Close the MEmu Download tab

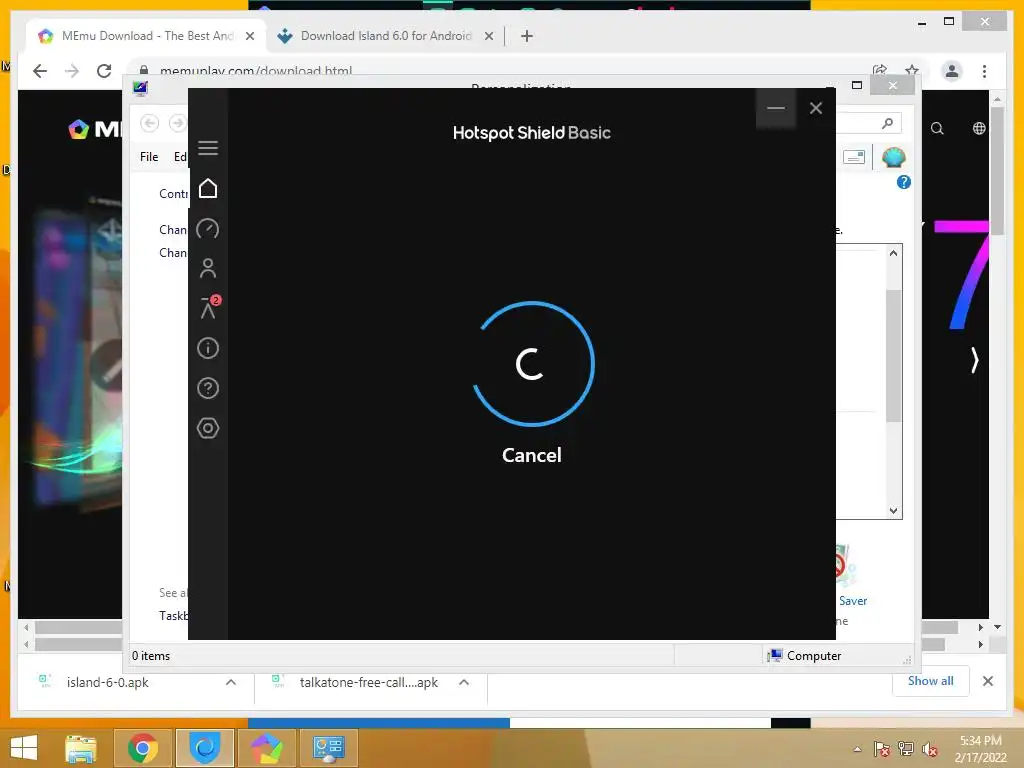click(249, 37)
